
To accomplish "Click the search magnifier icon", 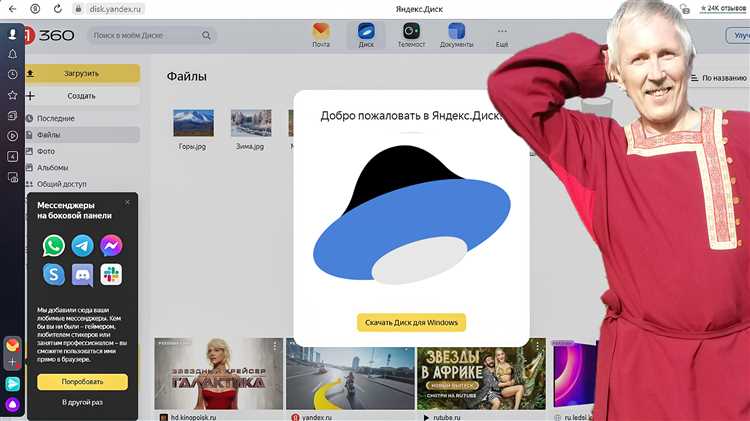I will pos(206,35).
